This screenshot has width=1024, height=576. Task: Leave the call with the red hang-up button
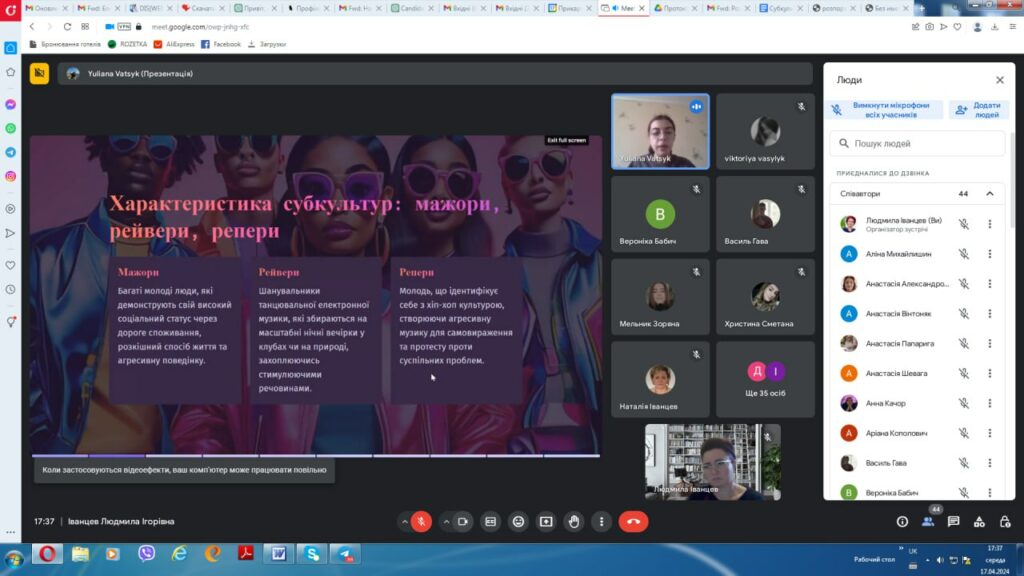[633, 522]
